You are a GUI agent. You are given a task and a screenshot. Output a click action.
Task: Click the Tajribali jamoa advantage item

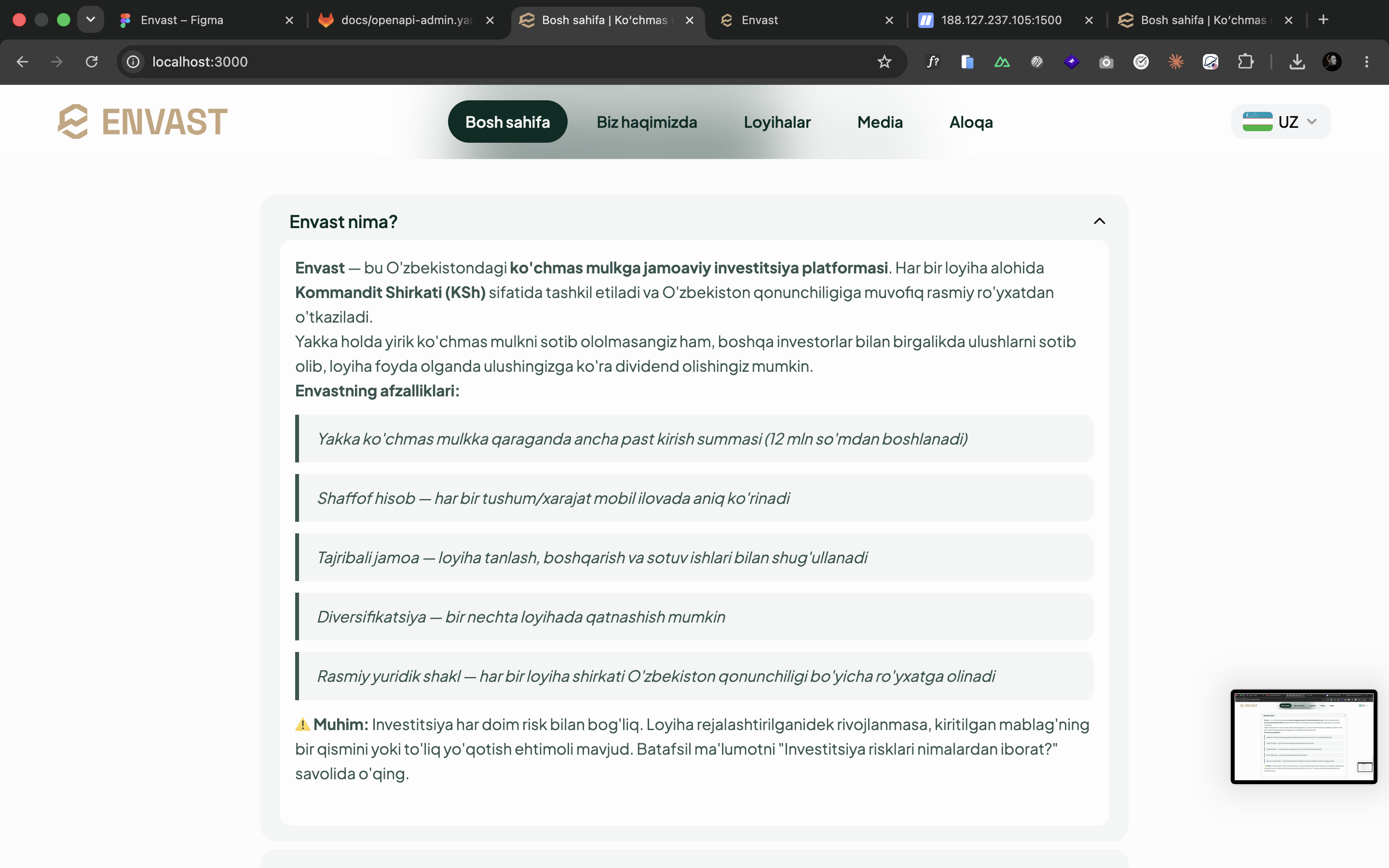pos(694,557)
